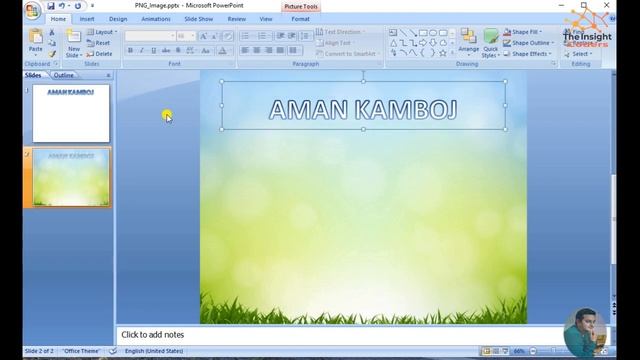640x360 pixels.
Task: Open the Shape Outline dropdown
Action: point(529,43)
